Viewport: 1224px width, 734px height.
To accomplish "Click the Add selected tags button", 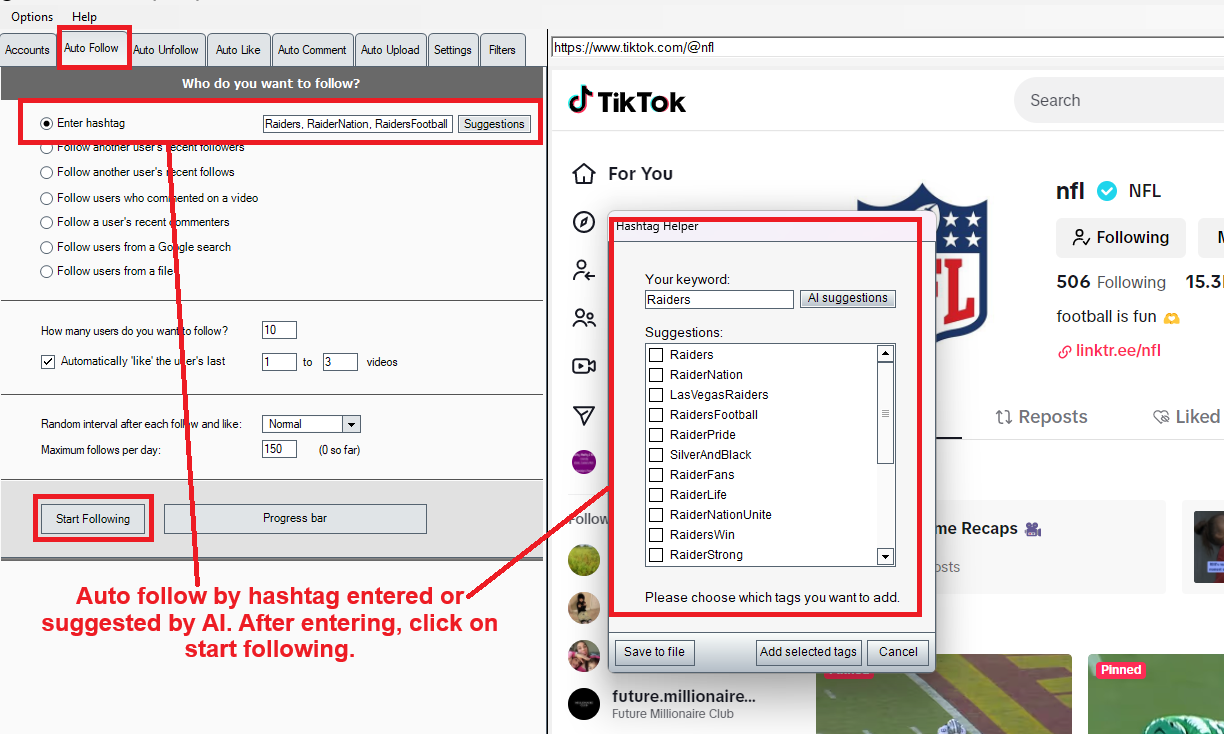I will pos(808,652).
